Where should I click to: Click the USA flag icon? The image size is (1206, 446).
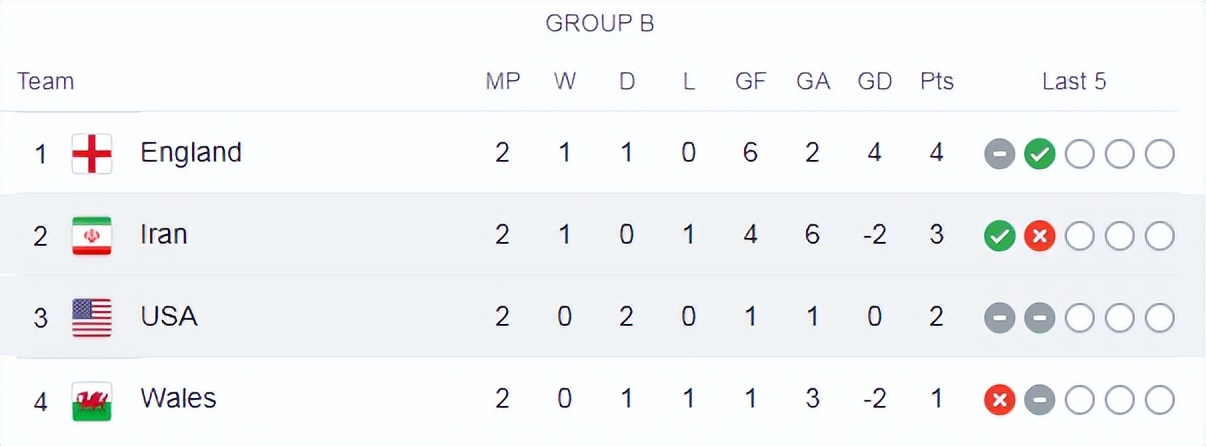(92, 318)
